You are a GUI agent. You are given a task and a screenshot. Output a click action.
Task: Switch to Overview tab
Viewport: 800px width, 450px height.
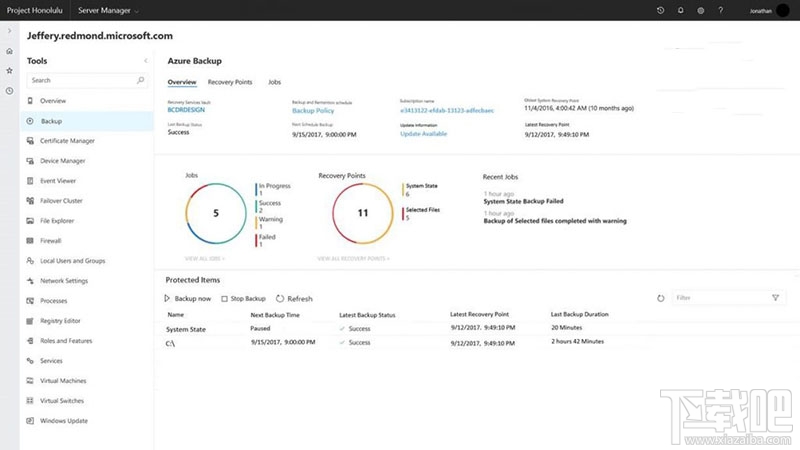tap(182, 82)
